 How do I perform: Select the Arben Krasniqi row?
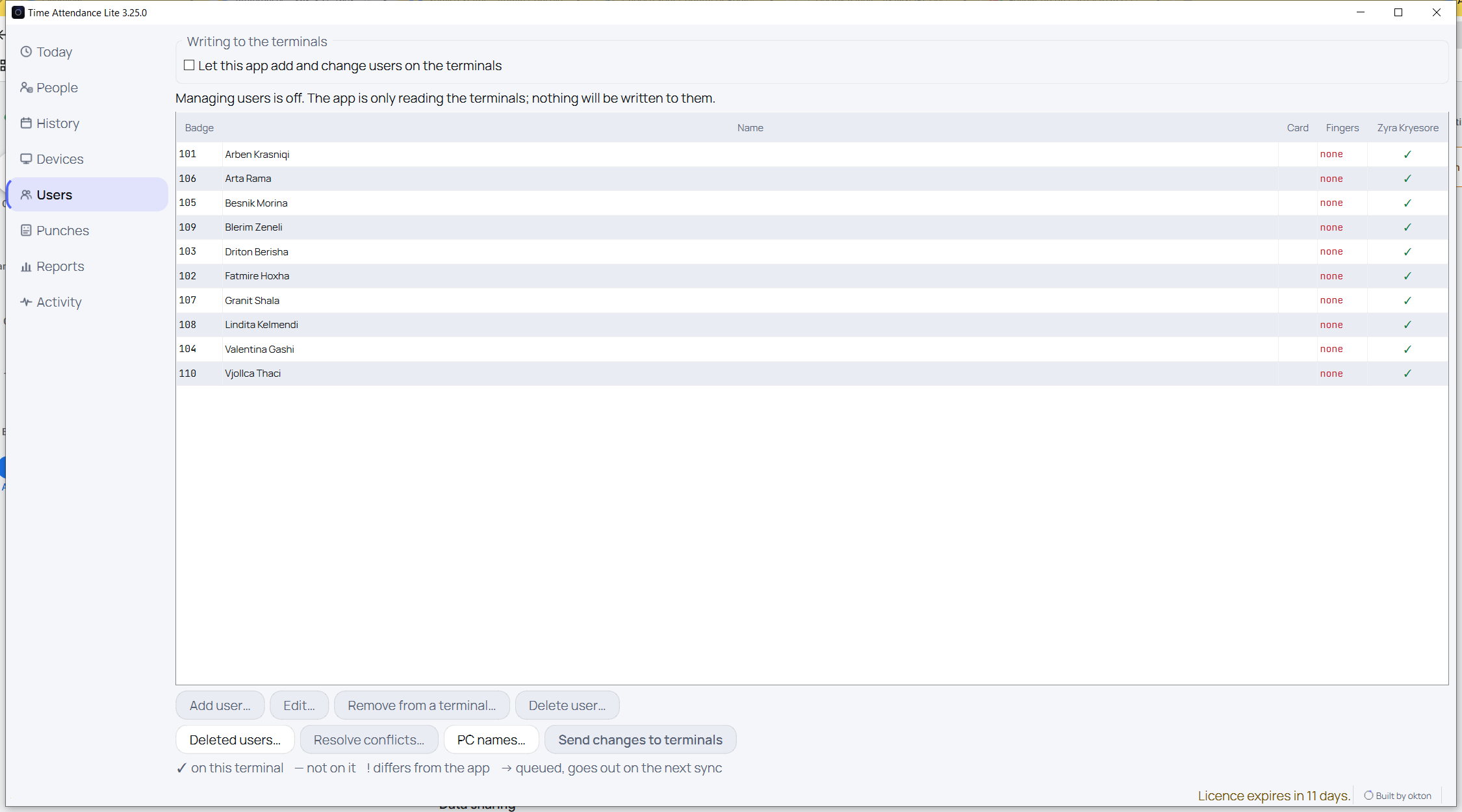812,154
